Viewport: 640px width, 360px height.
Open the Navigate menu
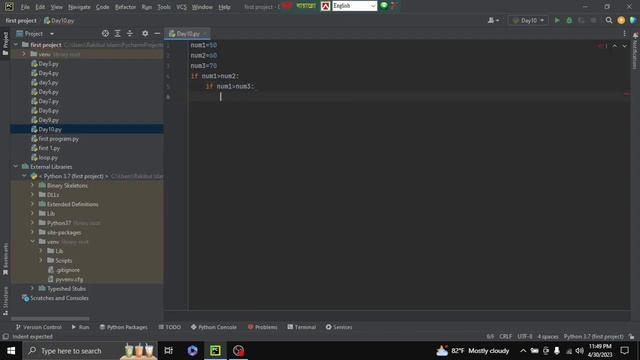(79, 7)
